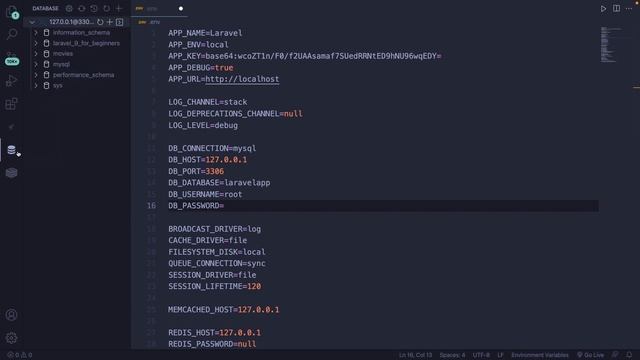640x360 pixels.
Task: Click the MEMCACHED_HOST=127.0.0.1 line
Action: tap(223, 310)
